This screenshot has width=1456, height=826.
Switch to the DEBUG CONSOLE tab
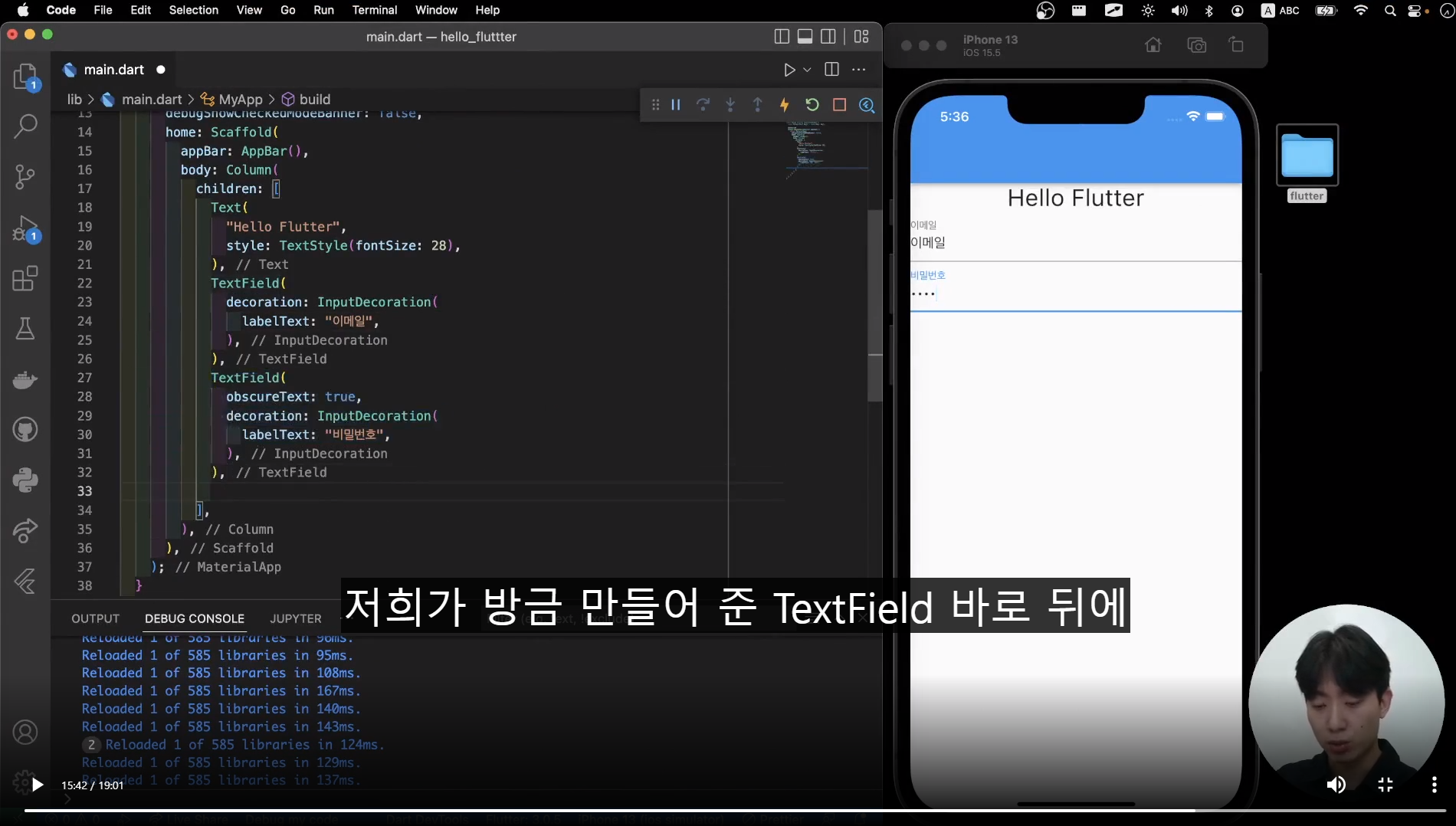click(195, 618)
